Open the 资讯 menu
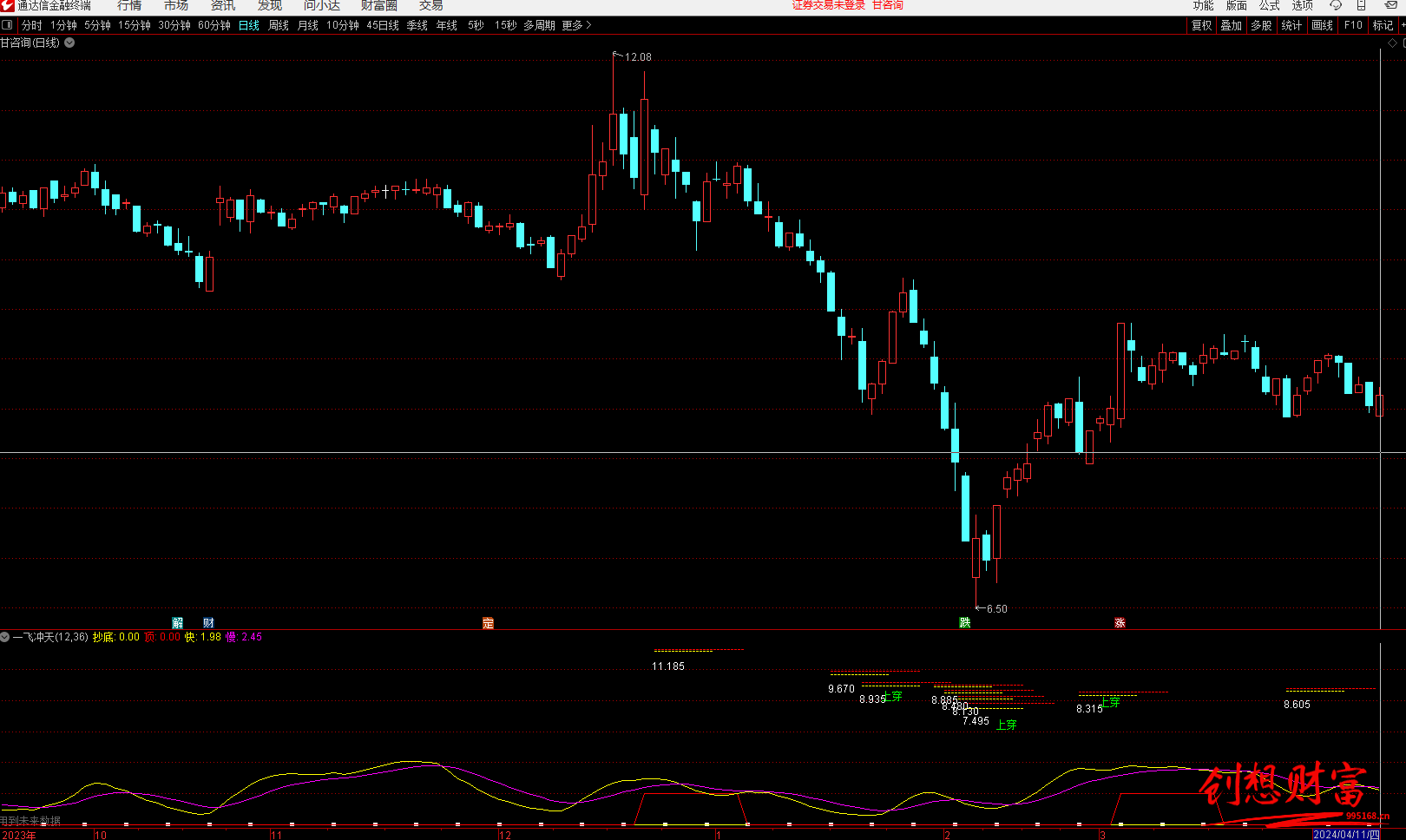This screenshot has height=840, width=1406. pyautogui.click(x=223, y=5)
